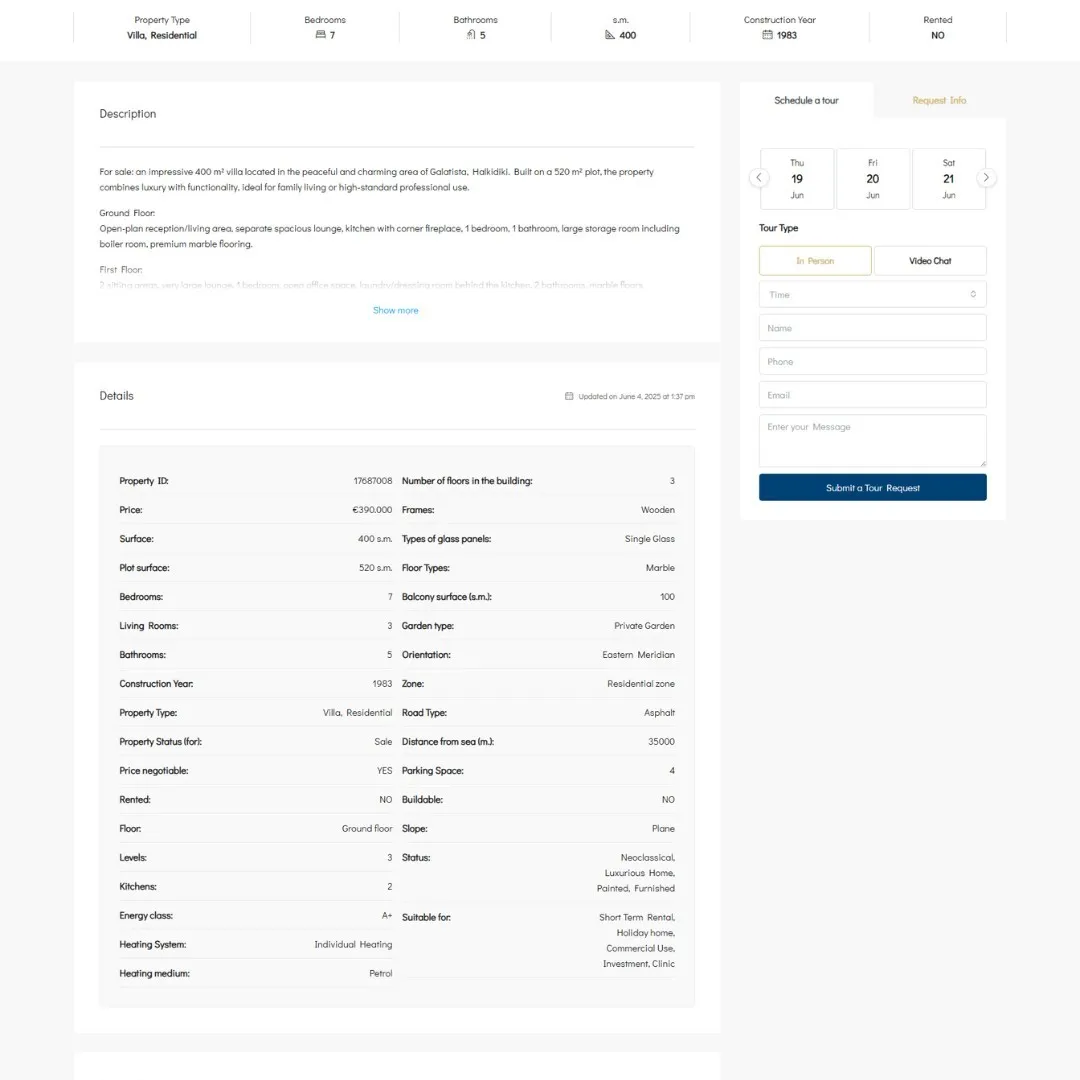1080x1080 pixels.
Task: Click Property Status value Sale
Action: point(383,741)
